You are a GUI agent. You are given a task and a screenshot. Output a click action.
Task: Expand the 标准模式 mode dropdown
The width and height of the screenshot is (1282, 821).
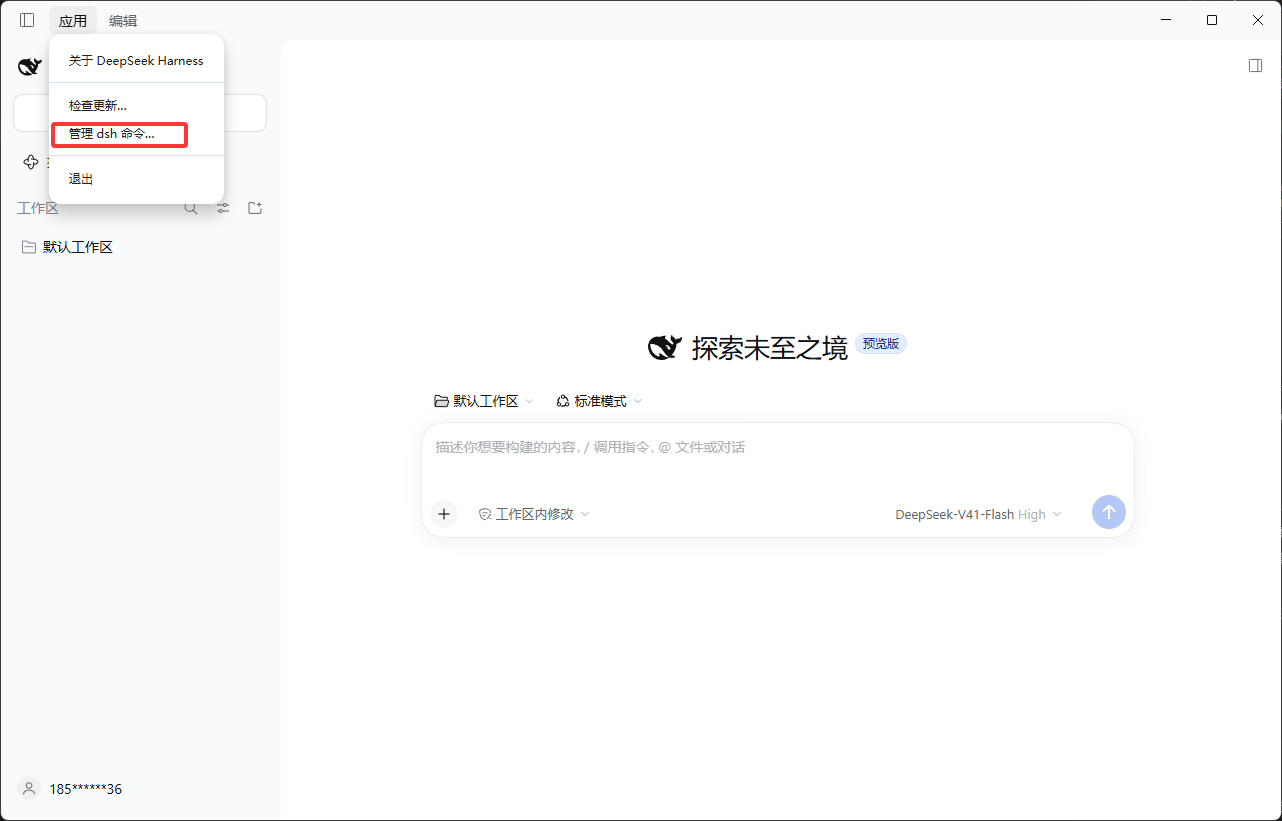[x=599, y=401]
